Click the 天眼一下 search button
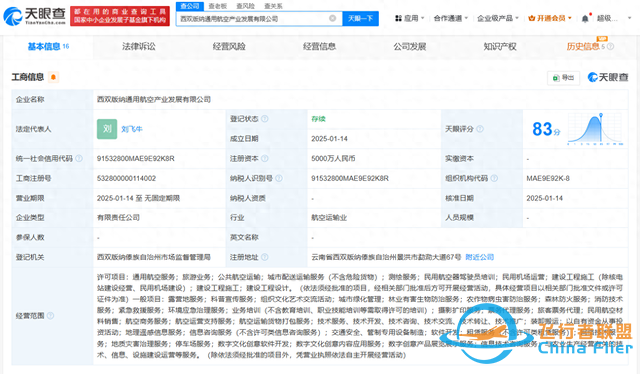 360,18
